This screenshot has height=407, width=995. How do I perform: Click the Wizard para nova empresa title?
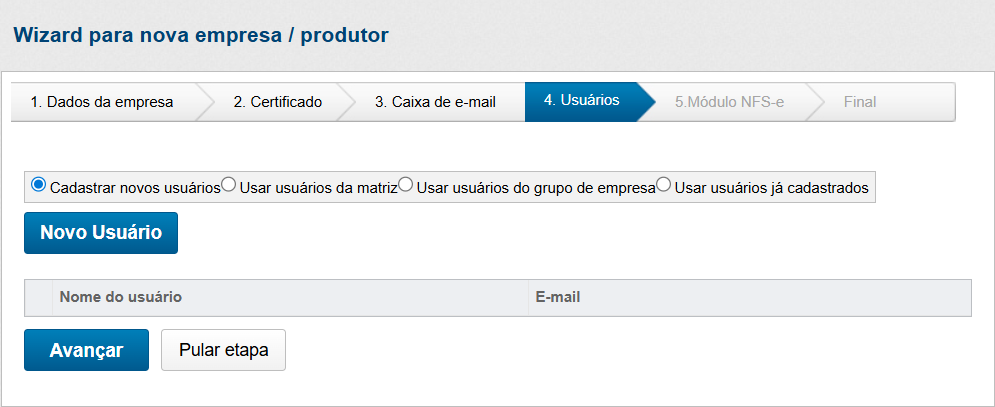click(x=201, y=36)
